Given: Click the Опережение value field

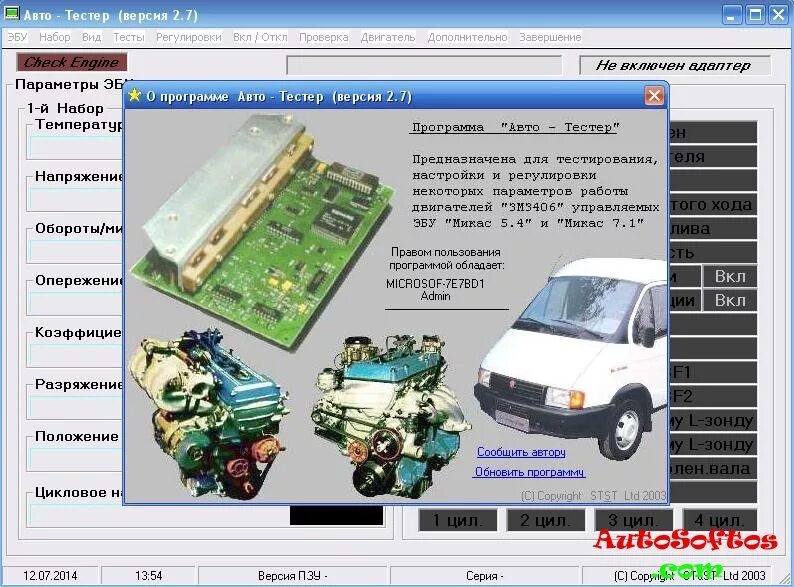Looking at the screenshot, I should 76,302.
